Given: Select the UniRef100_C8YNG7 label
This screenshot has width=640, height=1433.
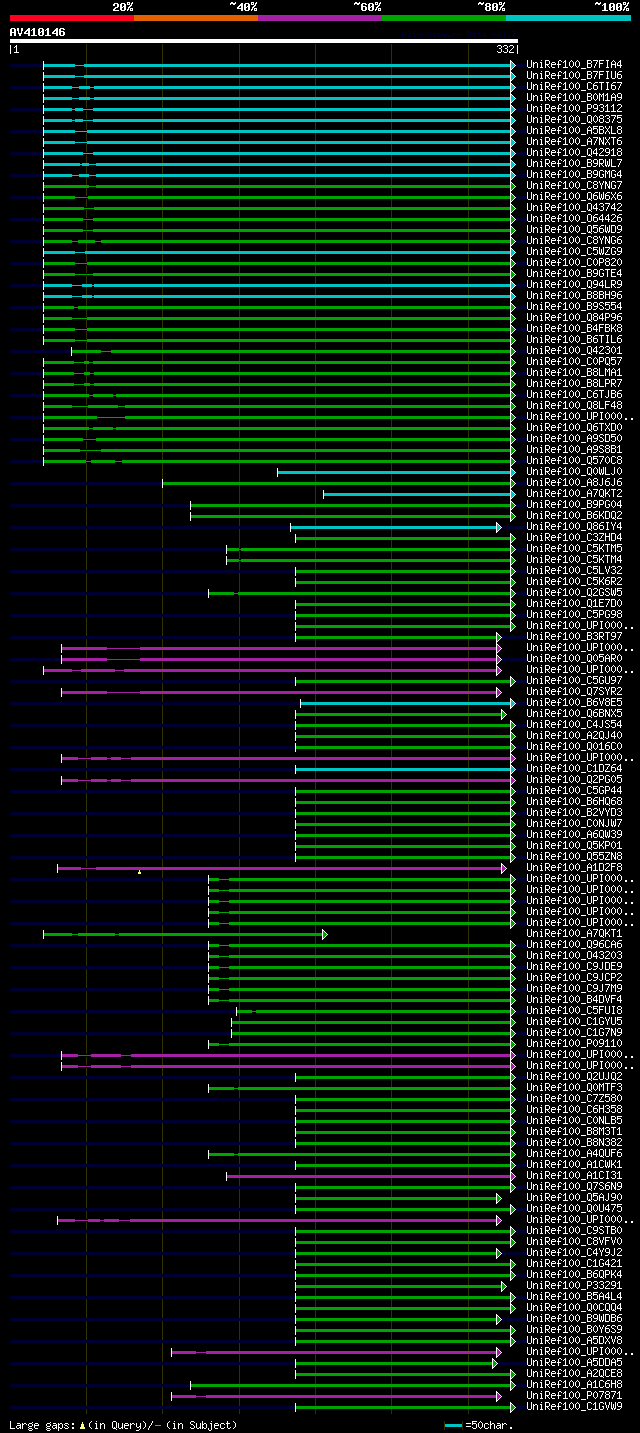Looking at the screenshot, I should click(574, 185).
